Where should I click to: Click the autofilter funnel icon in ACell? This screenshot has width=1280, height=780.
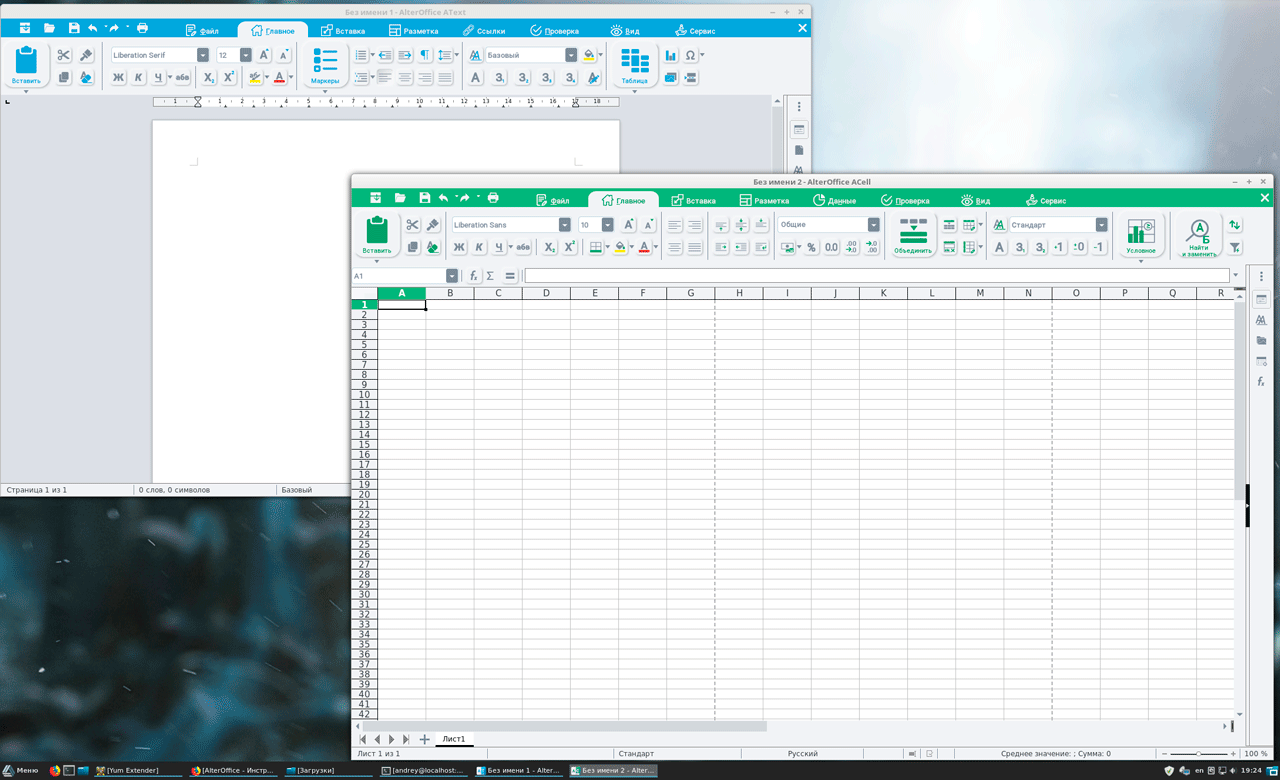pyautogui.click(x=1235, y=247)
